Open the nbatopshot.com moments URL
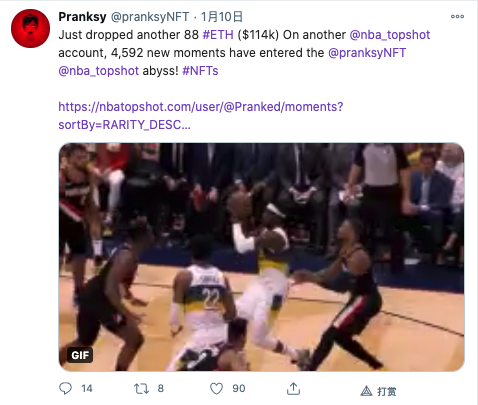Viewport: 478px width, 405px height. tap(201, 116)
